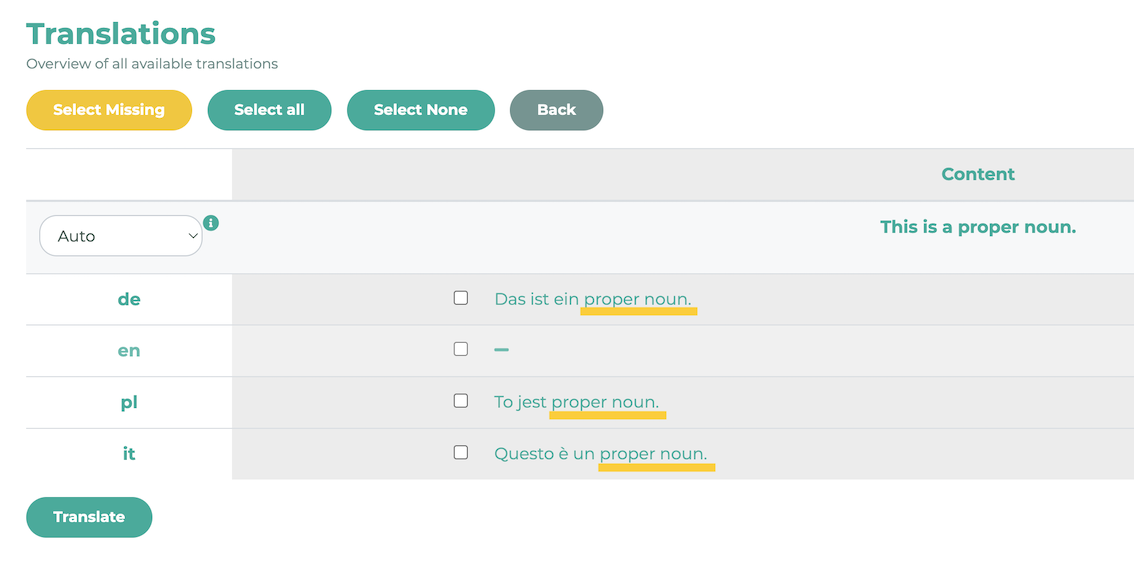Click the info icon beside Auto dropdown

click(211, 223)
